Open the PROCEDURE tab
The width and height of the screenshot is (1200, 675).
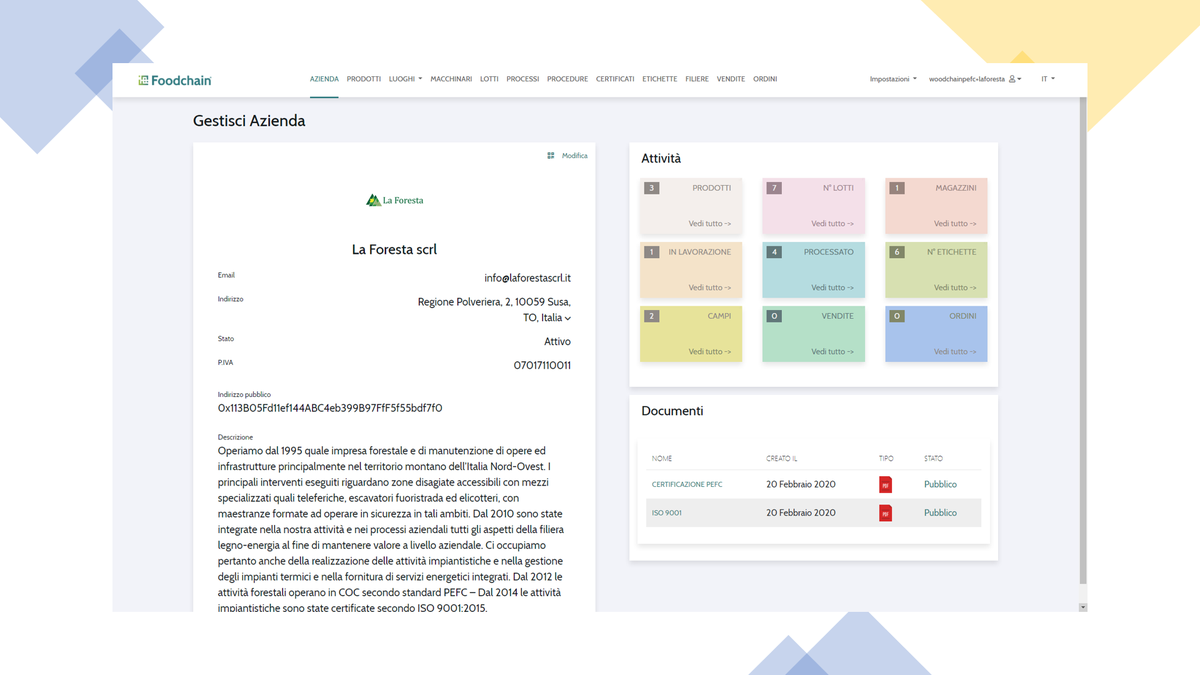(x=568, y=79)
